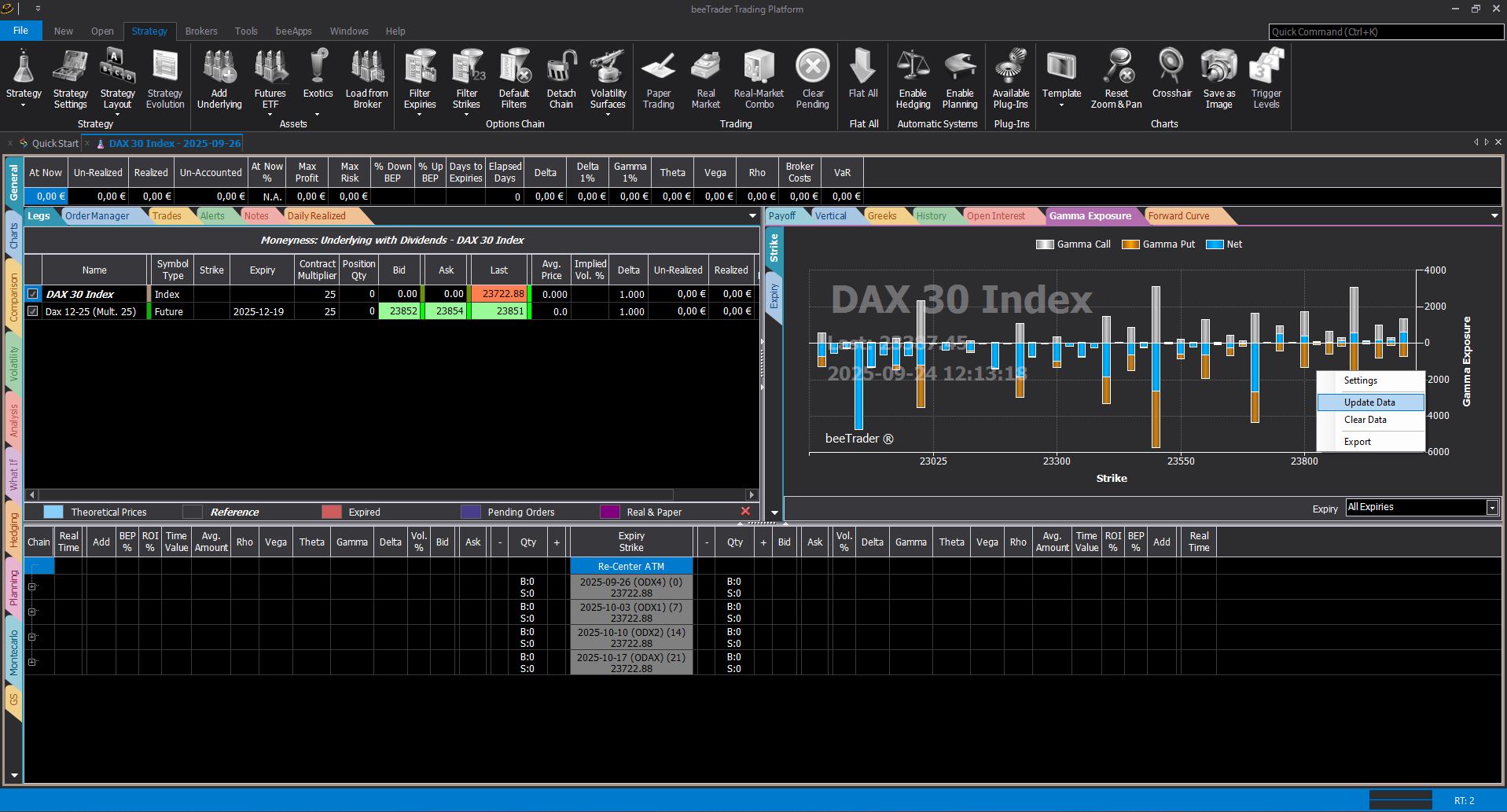Click the Theoretical Prices blue color swatch
This screenshot has width=1507, height=812.
pyautogui.click(x=53, y=513)
